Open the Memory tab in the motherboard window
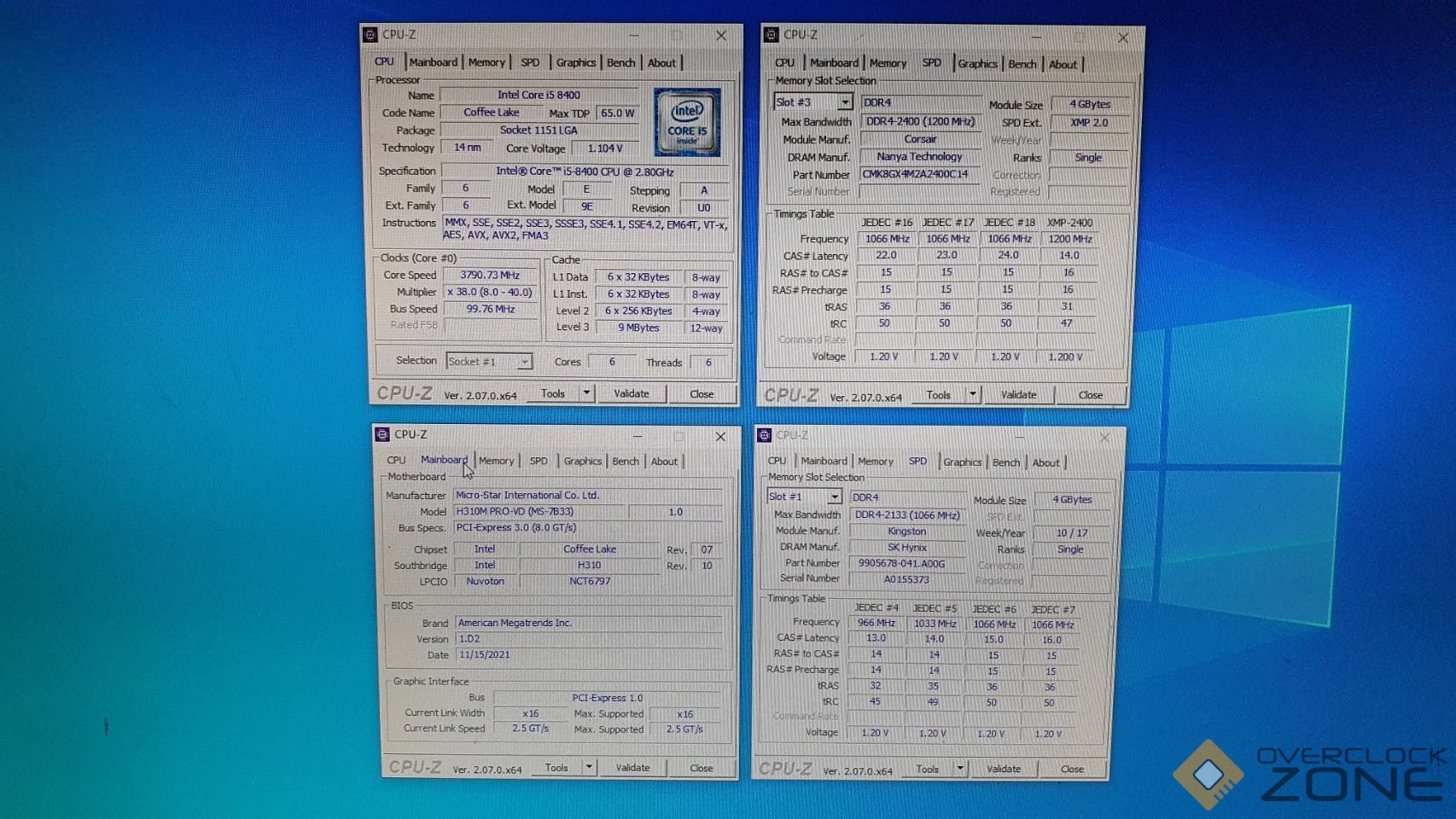Image resolution: width=1456 pixels, height=819 pixels. pyautogui.click(x=496, y=461)
